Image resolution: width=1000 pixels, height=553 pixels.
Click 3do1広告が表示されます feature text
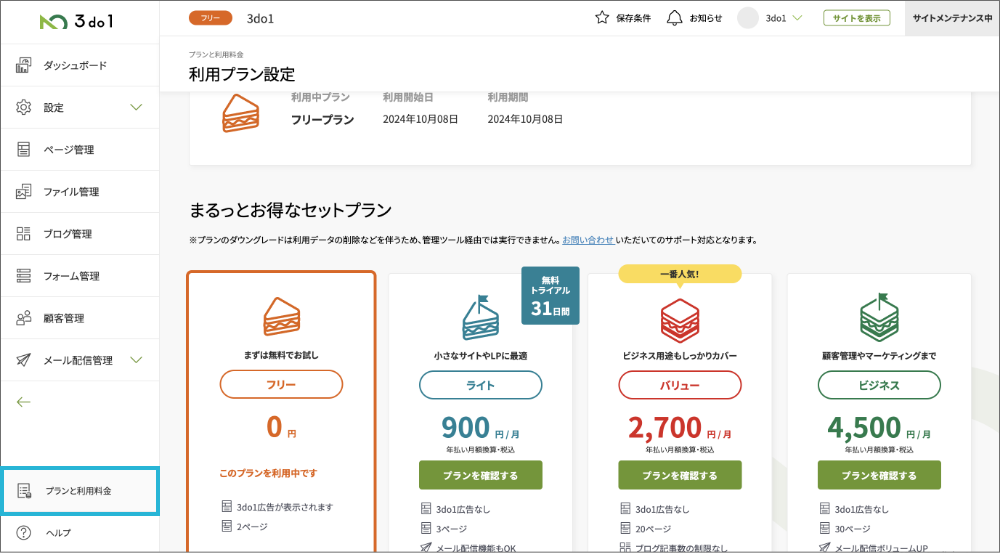[x=285, y=507]
